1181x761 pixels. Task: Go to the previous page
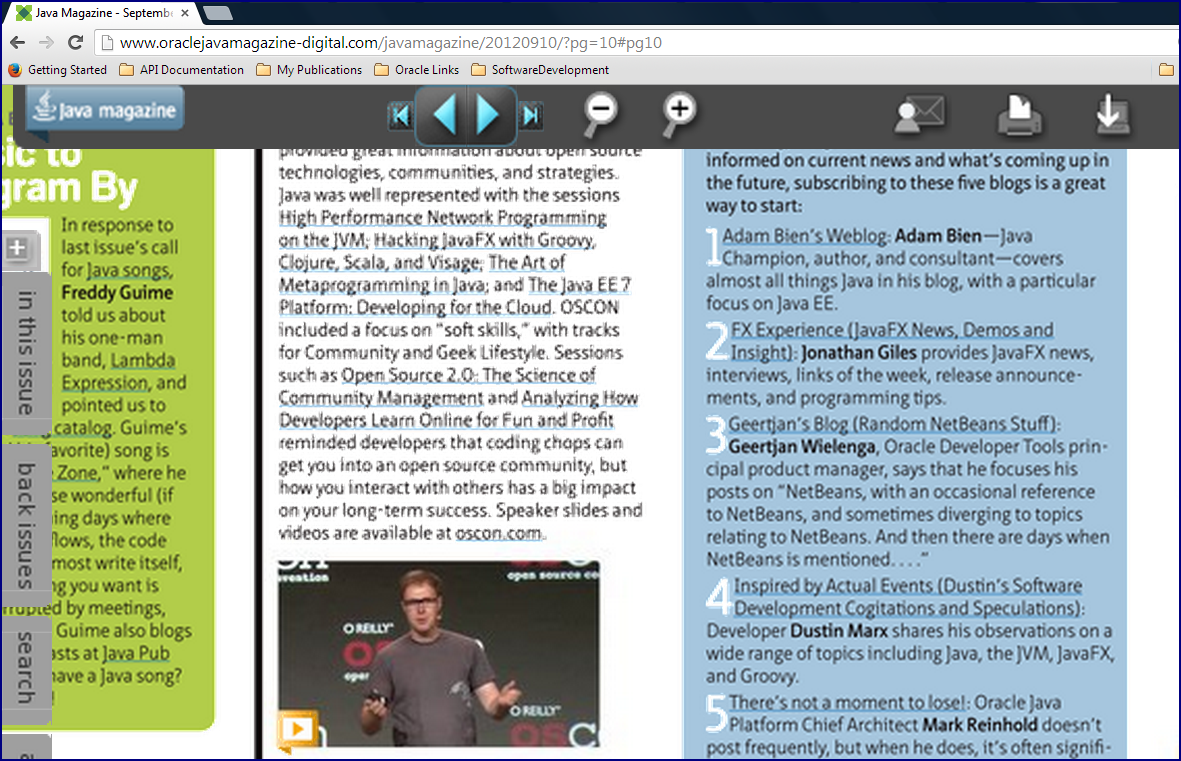coord(443,115)
